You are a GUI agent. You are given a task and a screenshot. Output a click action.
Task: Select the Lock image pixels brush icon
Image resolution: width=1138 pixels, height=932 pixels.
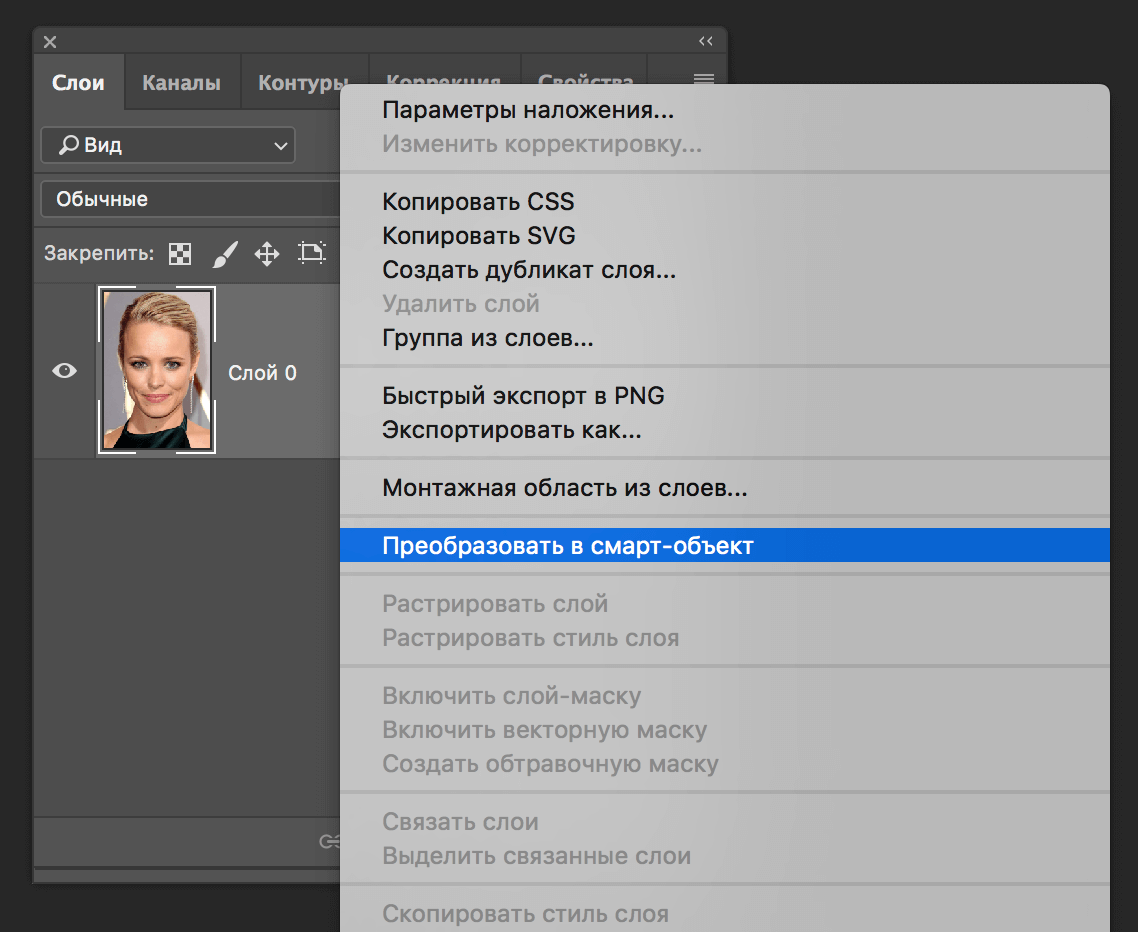224,253
